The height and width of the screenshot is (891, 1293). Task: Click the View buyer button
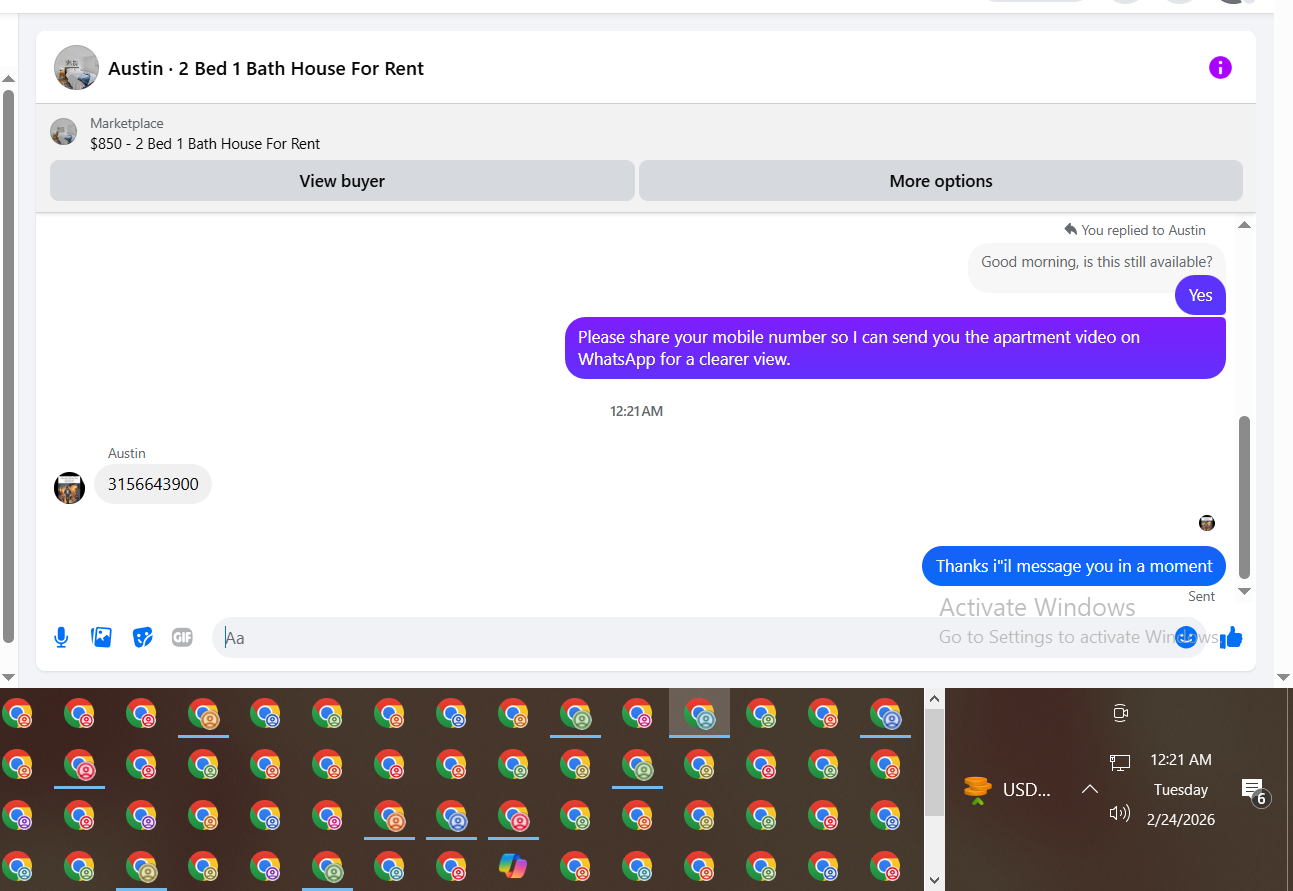point(342,181)
